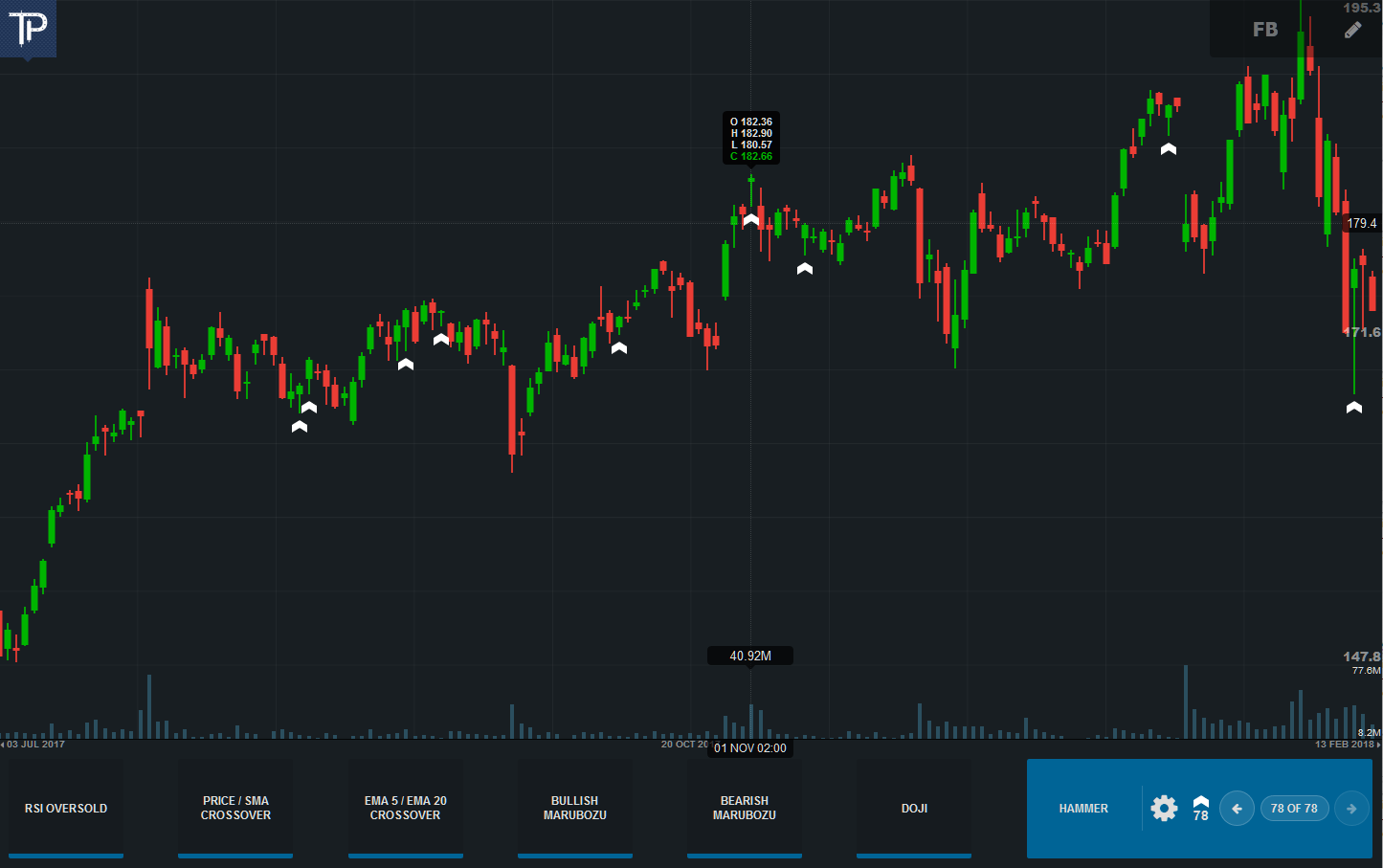Click the "03 JUL 2017" start date
1383x868 pixels.
coord(36,745)
